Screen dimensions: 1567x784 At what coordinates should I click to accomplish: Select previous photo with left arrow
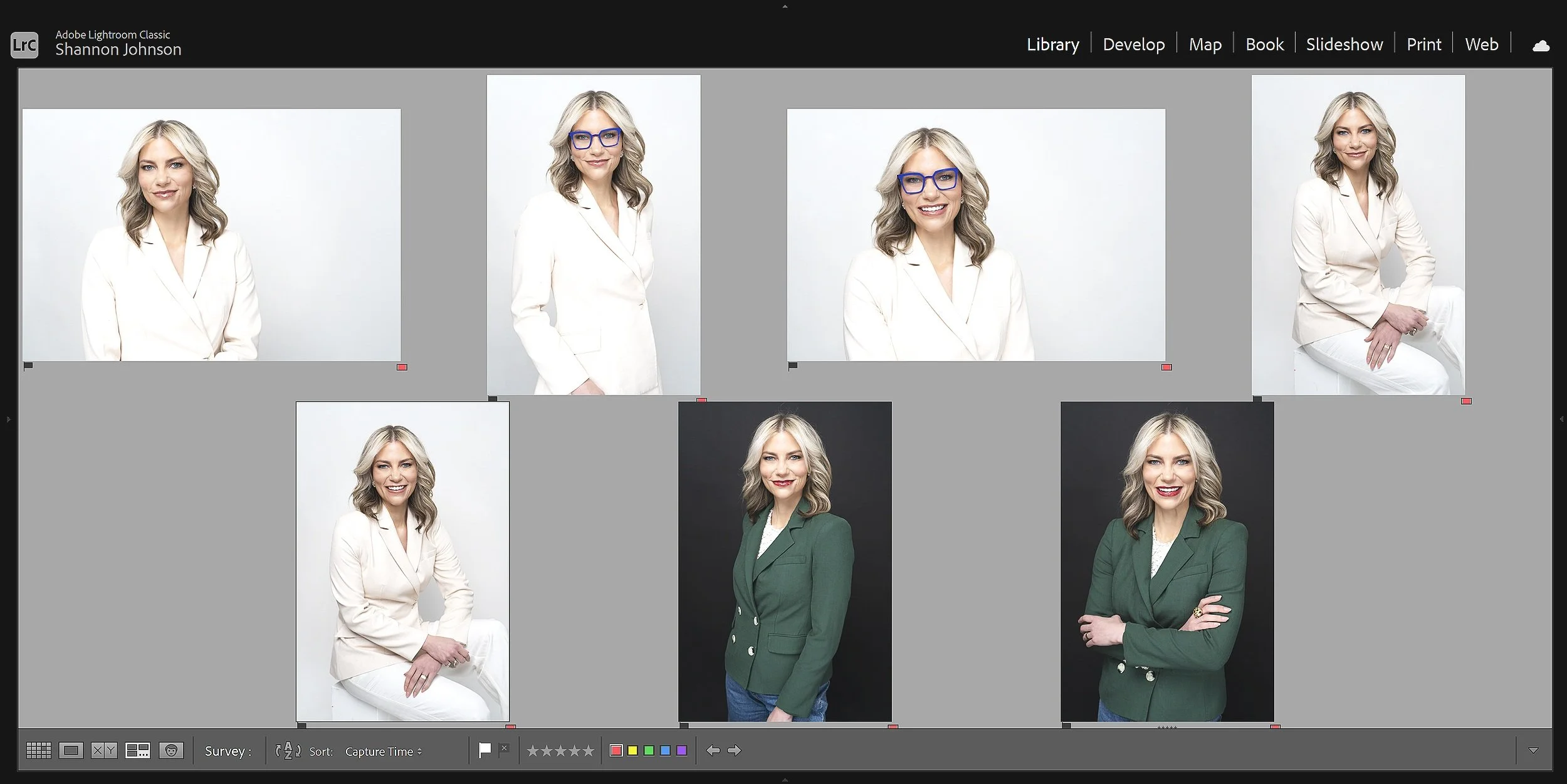coord(713,750)
